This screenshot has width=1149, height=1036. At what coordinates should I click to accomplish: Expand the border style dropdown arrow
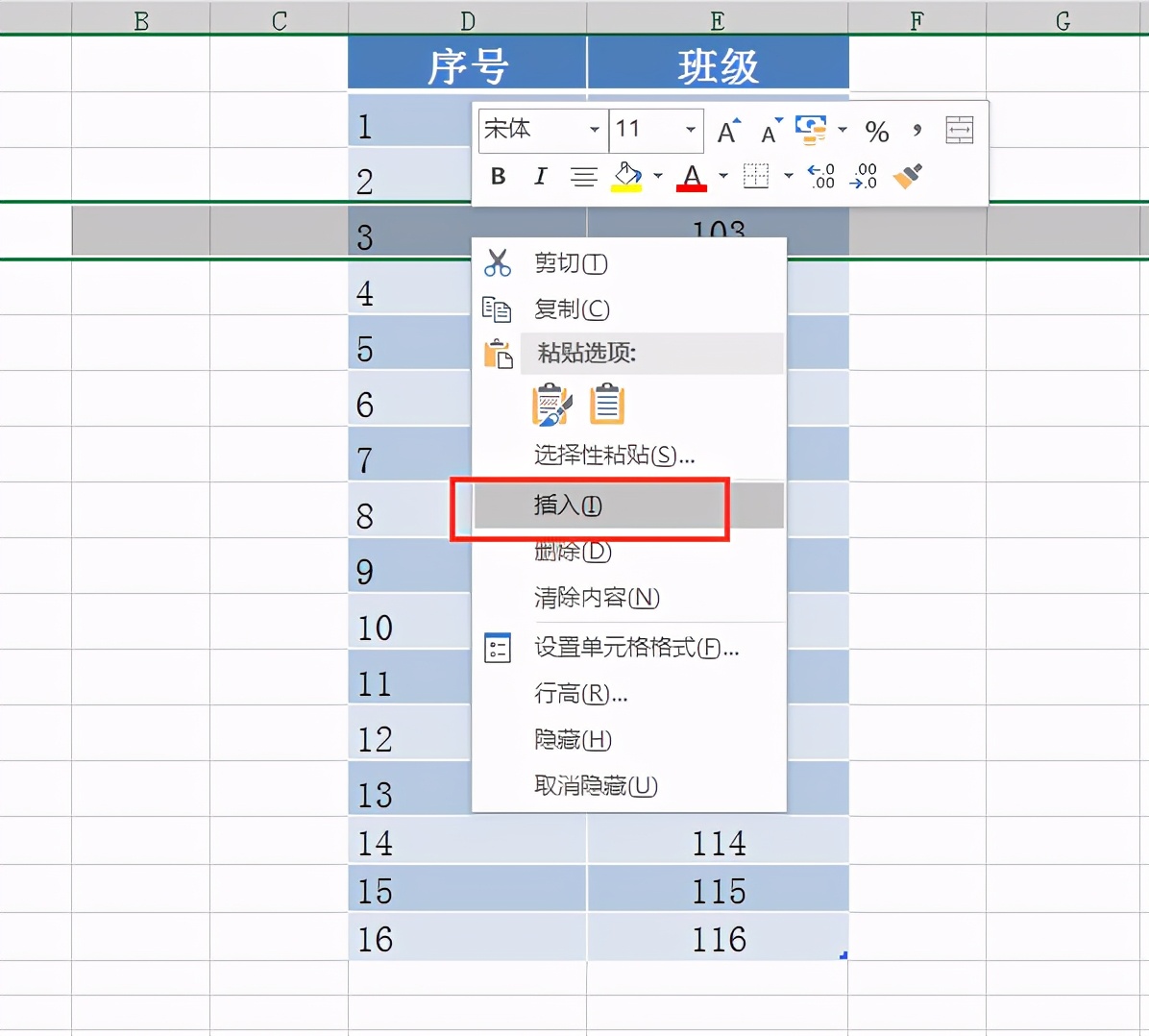(788, 177)
